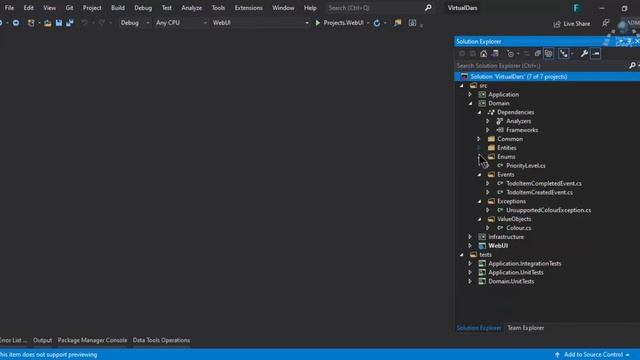Switch to Team Explorer tab
This screenshot has height=360, width=640.
tap(525, 328)
